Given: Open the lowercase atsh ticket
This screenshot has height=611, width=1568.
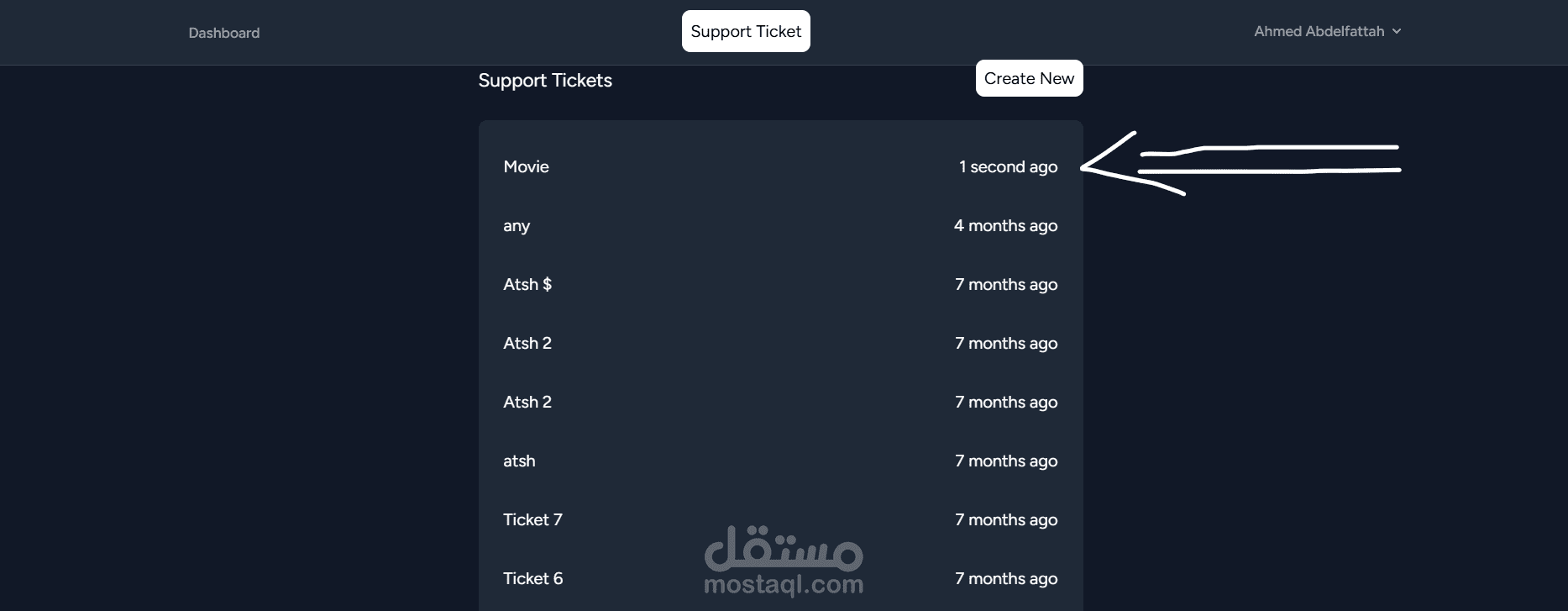Looking at the screenshot, I should (x=519, y=461).
